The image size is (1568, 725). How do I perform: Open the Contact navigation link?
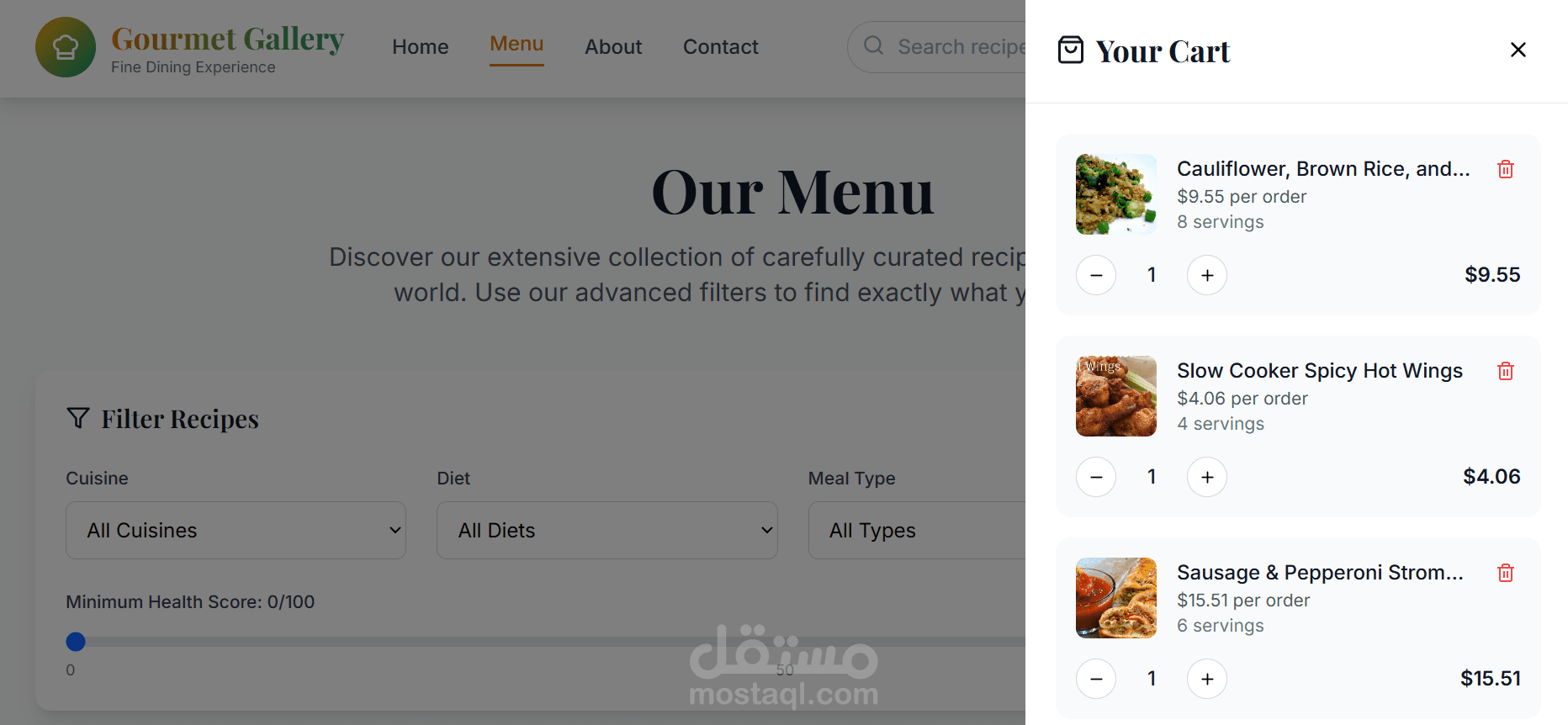click(721, 47)
